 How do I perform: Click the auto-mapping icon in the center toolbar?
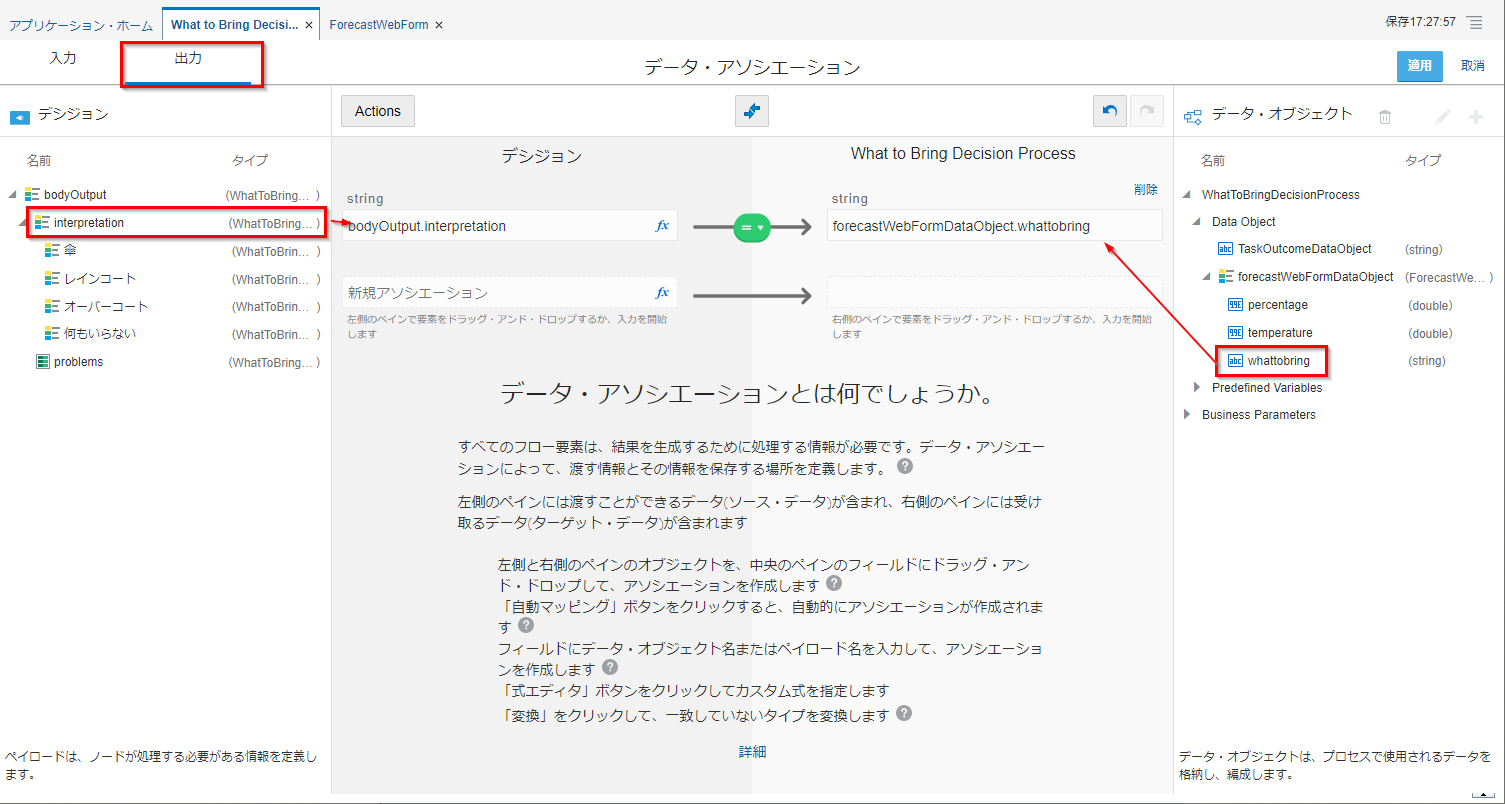click(751, 111)
